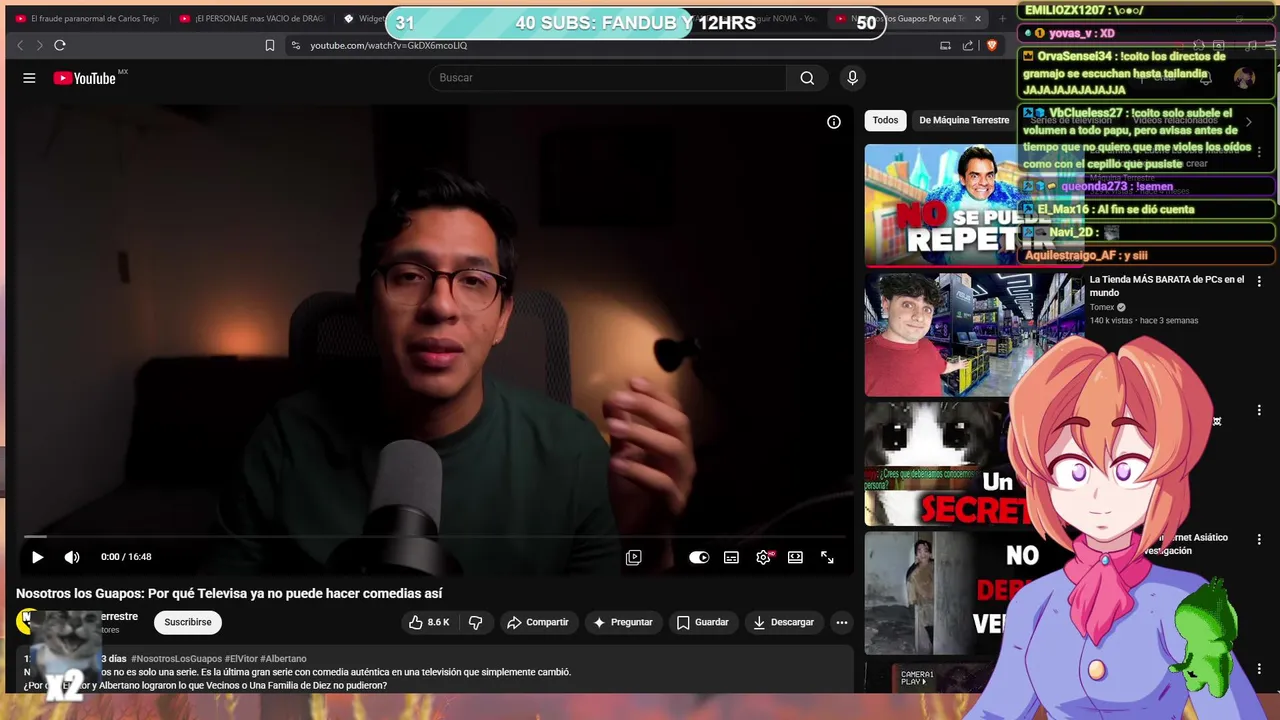Focus the Buscar search field

(608, 78)
